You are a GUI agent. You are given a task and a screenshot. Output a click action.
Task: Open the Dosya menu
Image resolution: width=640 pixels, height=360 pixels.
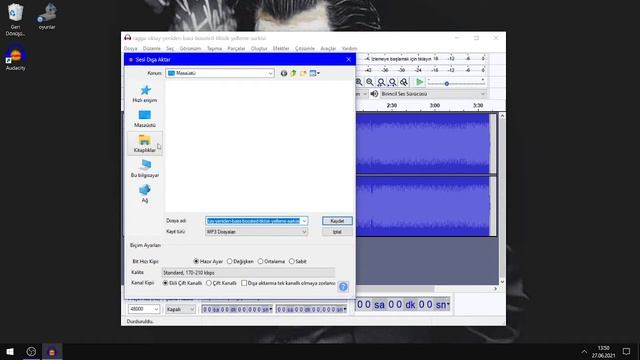(131, 48)
